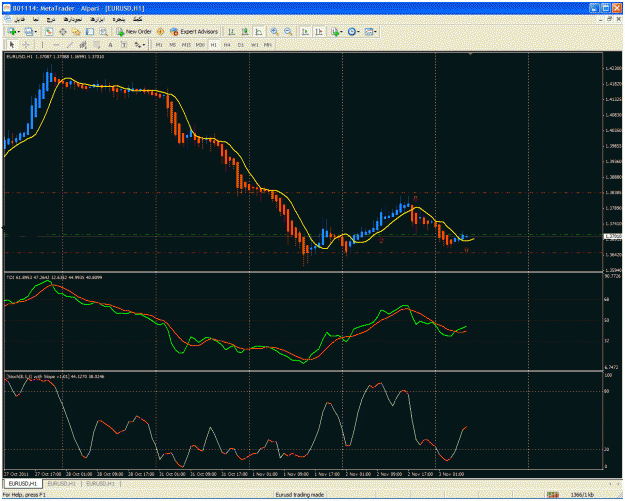Screen dimensions: 625x501
Task: Toggle chart auto scroll
Action: click(305, 31)
